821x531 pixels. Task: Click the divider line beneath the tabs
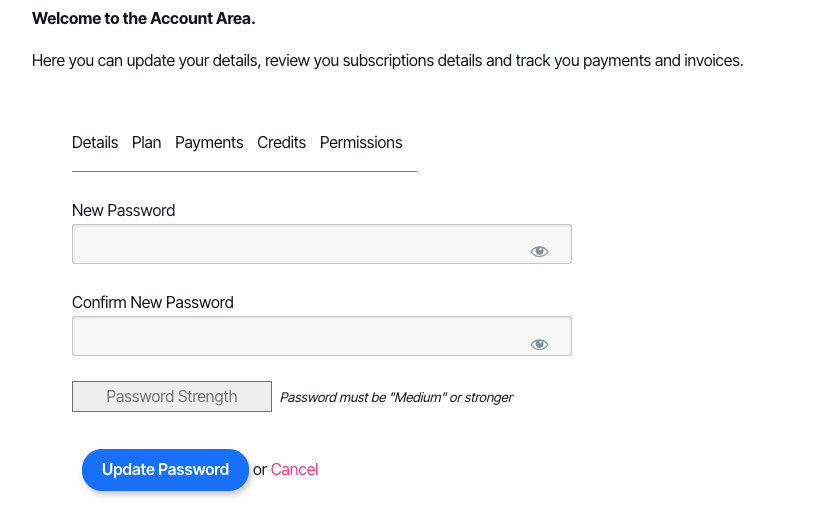244,171
